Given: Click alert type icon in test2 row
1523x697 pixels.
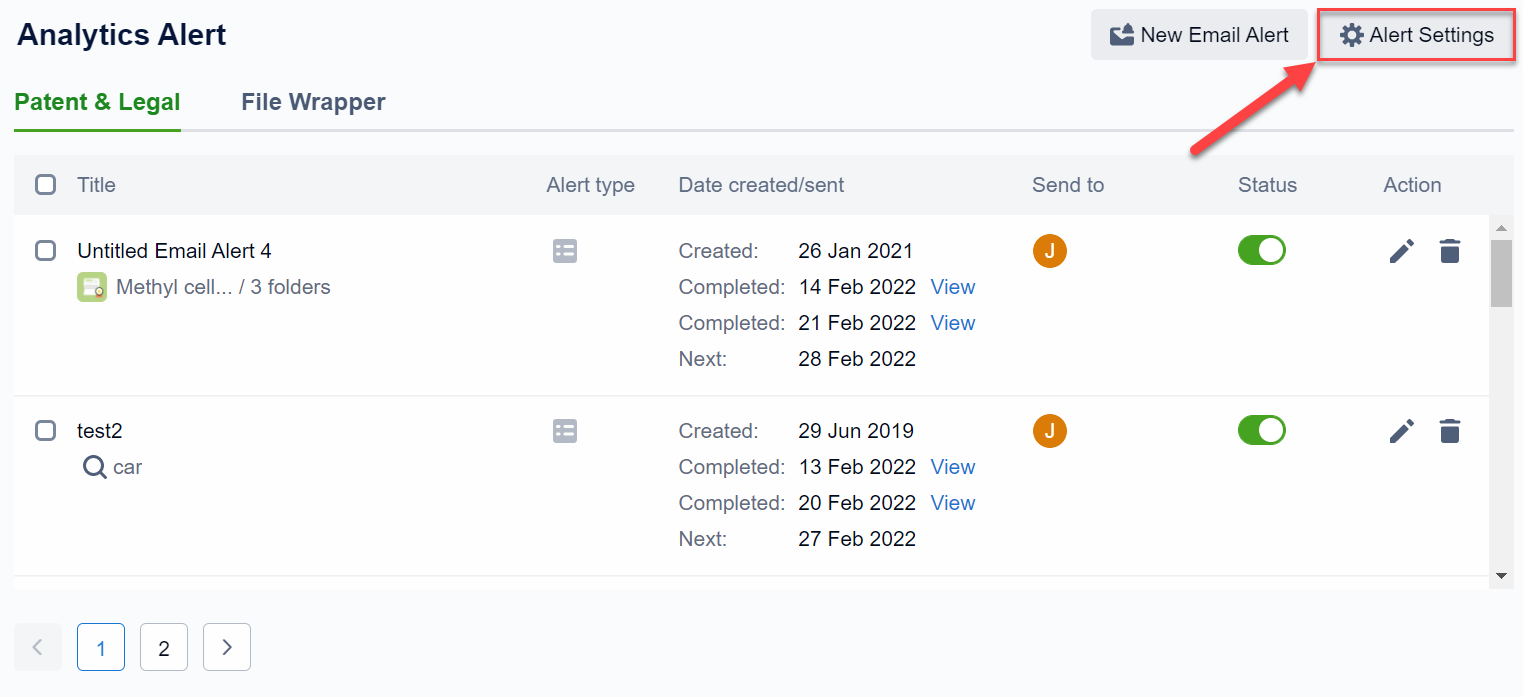Looking at the screenshot, I should coord(565,431).
